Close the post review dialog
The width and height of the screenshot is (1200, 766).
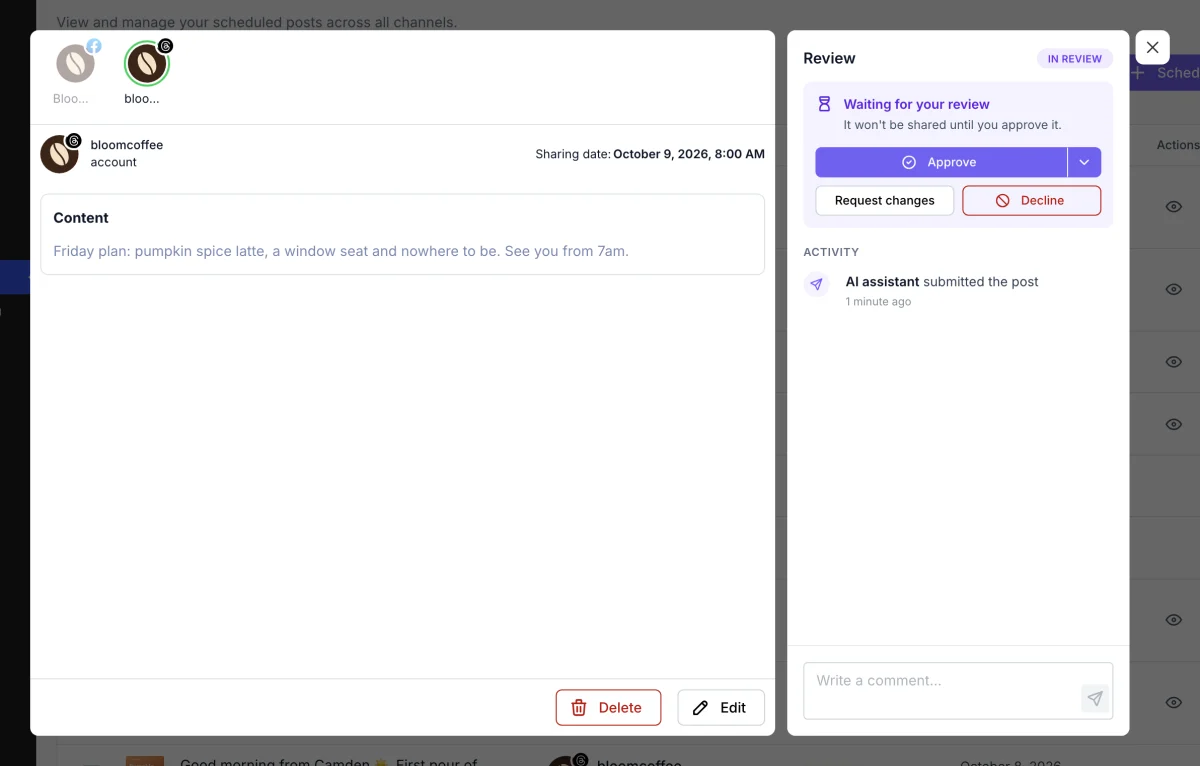[1152, 47]
